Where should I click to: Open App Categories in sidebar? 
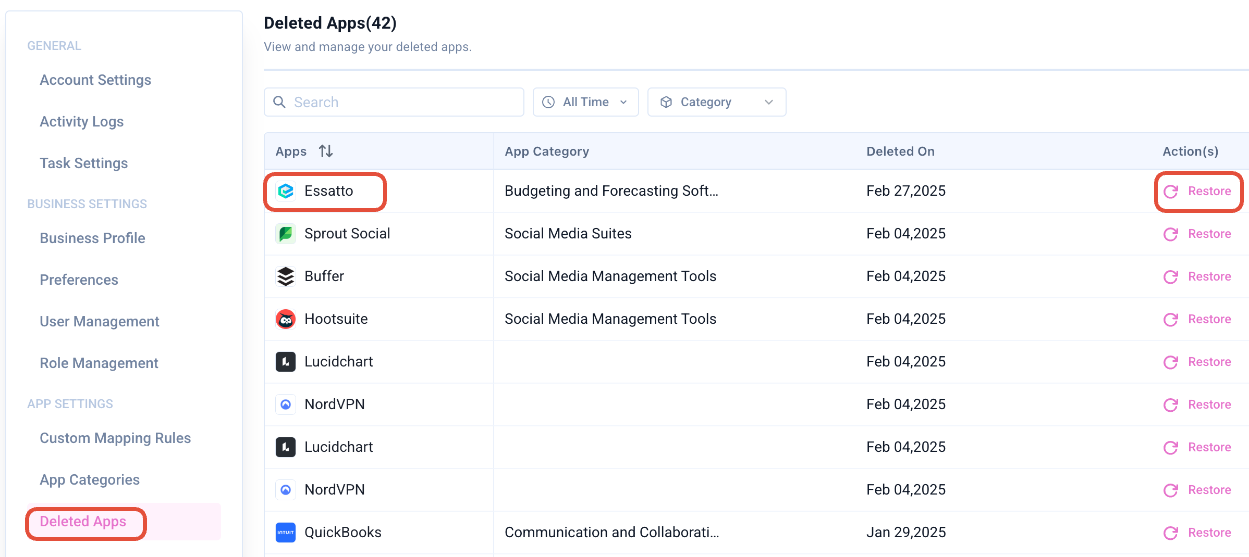[90, 480]
